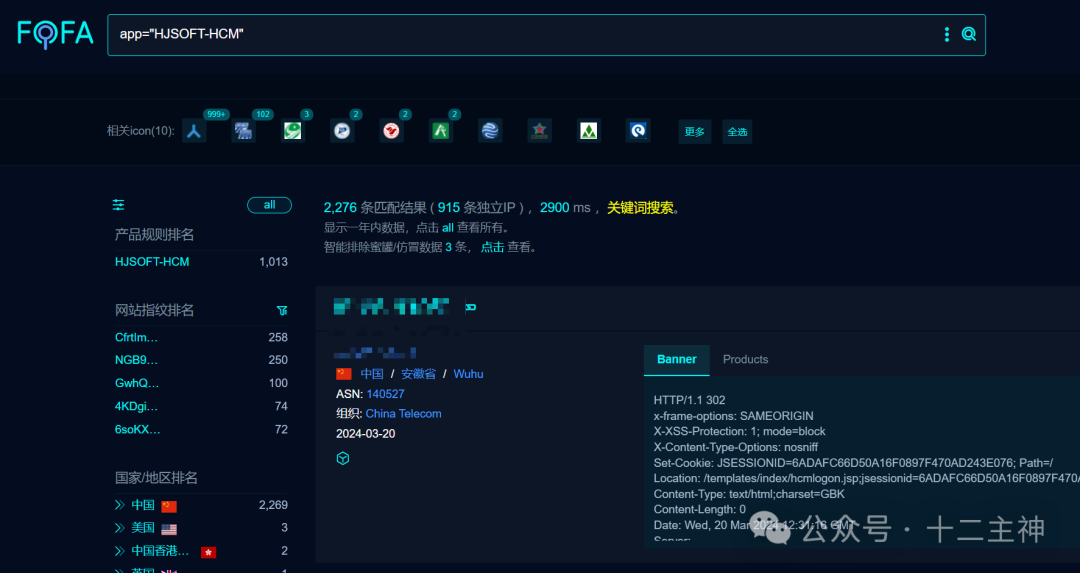Viewport: 1080px width, 573px height.
Task: Open the 关键词搜索 link
Action: pos(640,208)
